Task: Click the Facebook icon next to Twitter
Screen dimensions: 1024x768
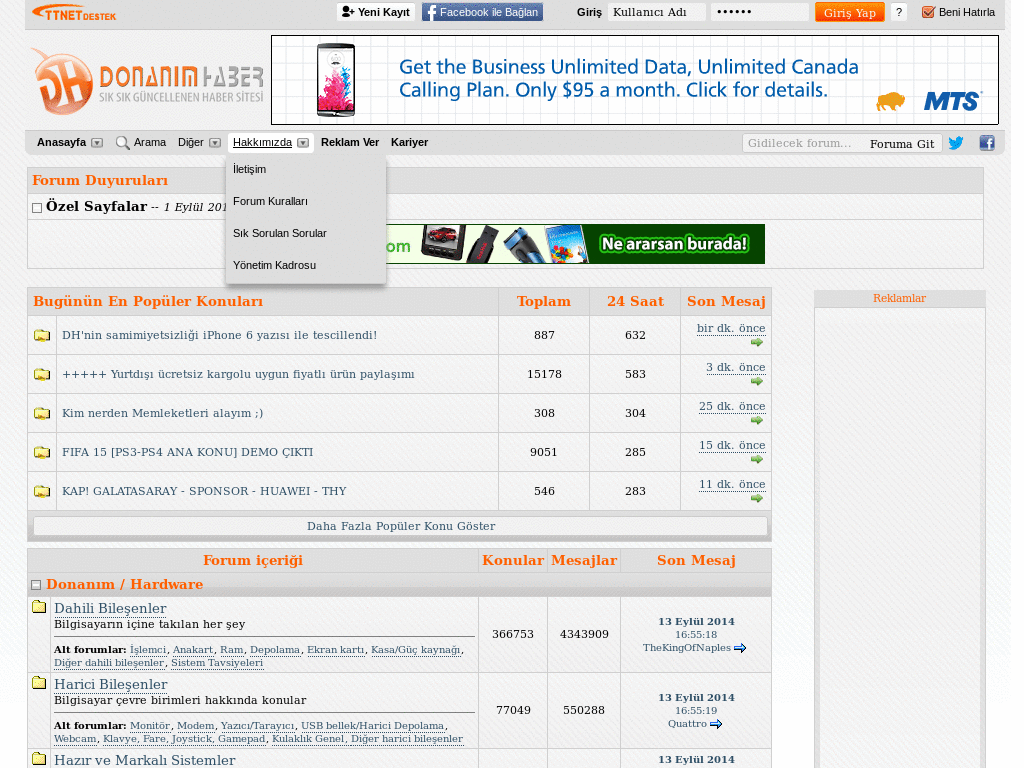Action: point(987,143)
